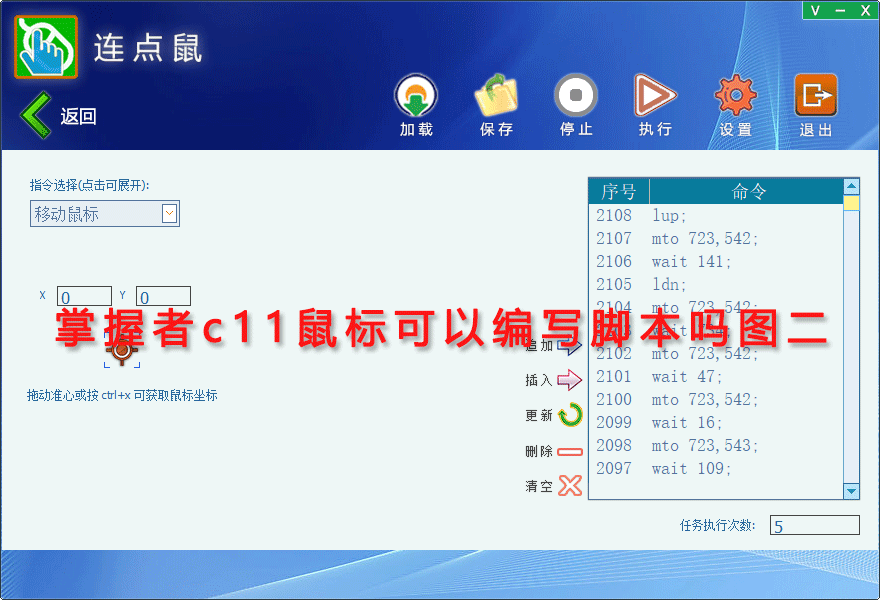Select row 2100 mto 723,542;
Screen dimensions: 880x600
tap(716, 400)
